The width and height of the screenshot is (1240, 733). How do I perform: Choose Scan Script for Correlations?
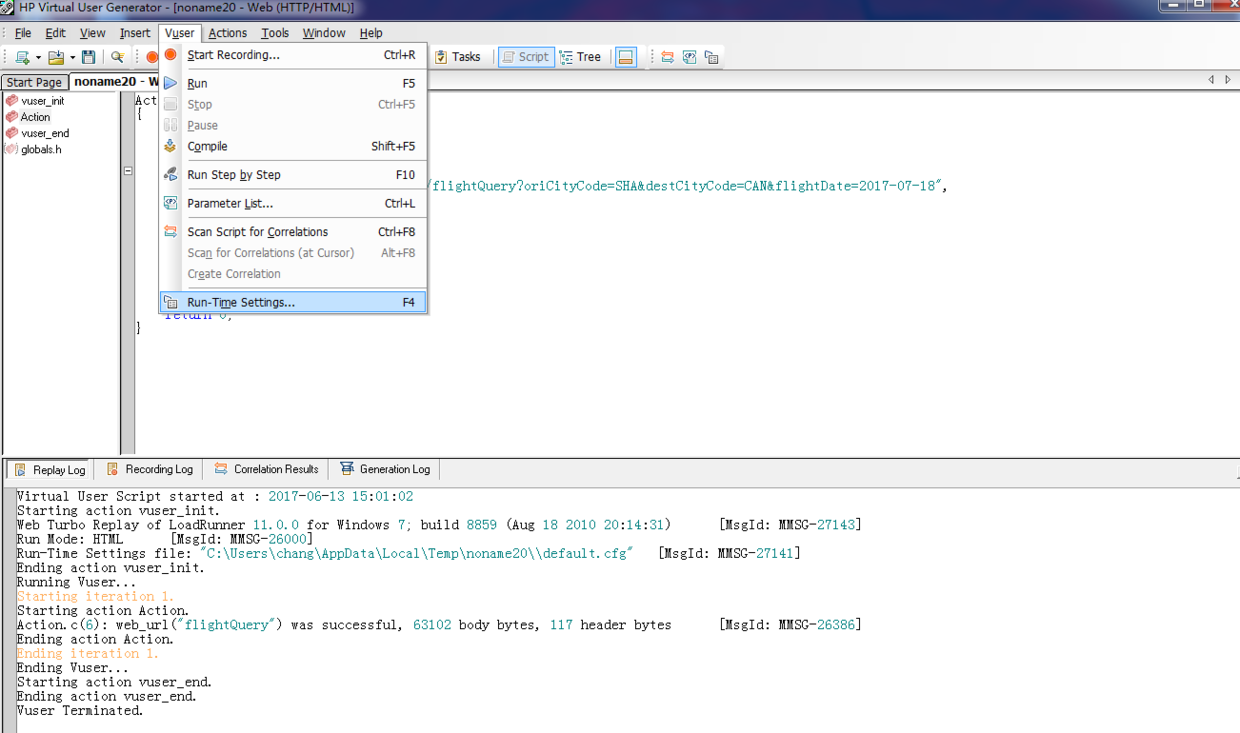[x=293, y=231]
